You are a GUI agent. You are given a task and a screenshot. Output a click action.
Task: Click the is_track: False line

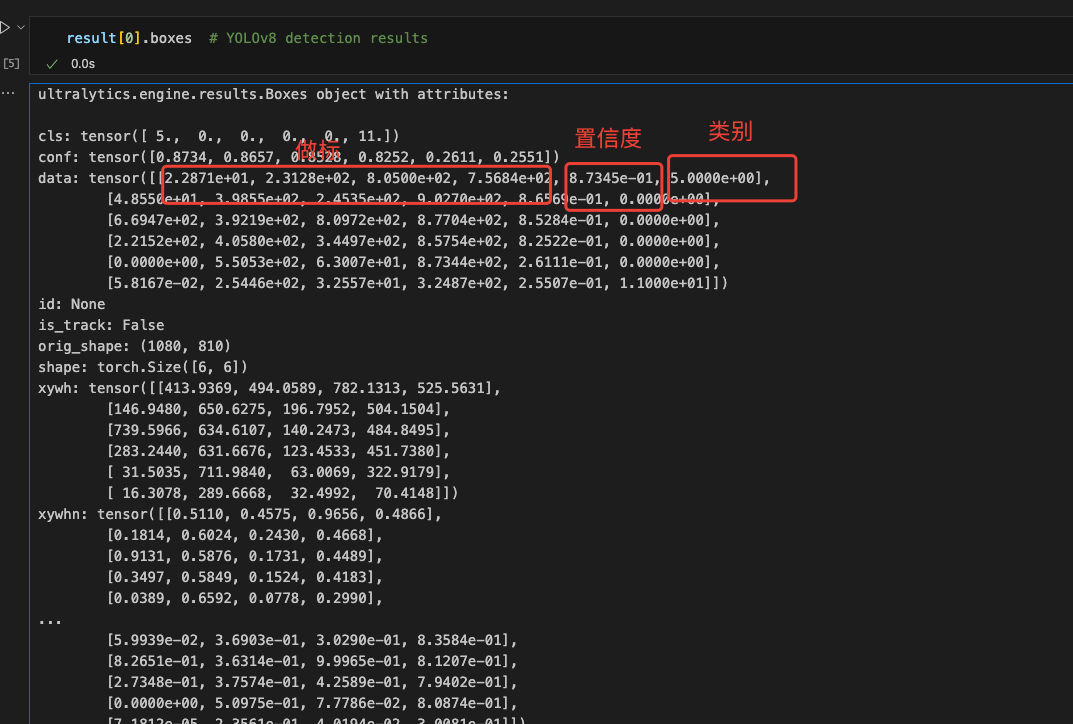coord(101,325)
